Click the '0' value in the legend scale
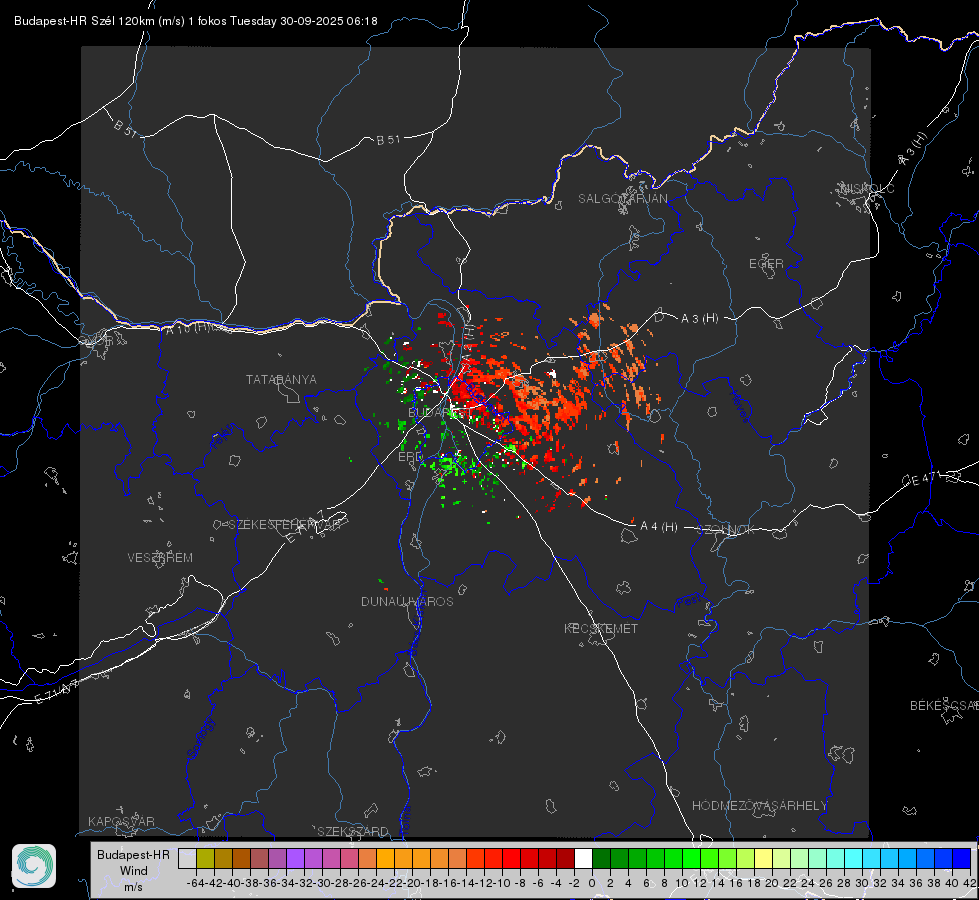 click(592, 883)
